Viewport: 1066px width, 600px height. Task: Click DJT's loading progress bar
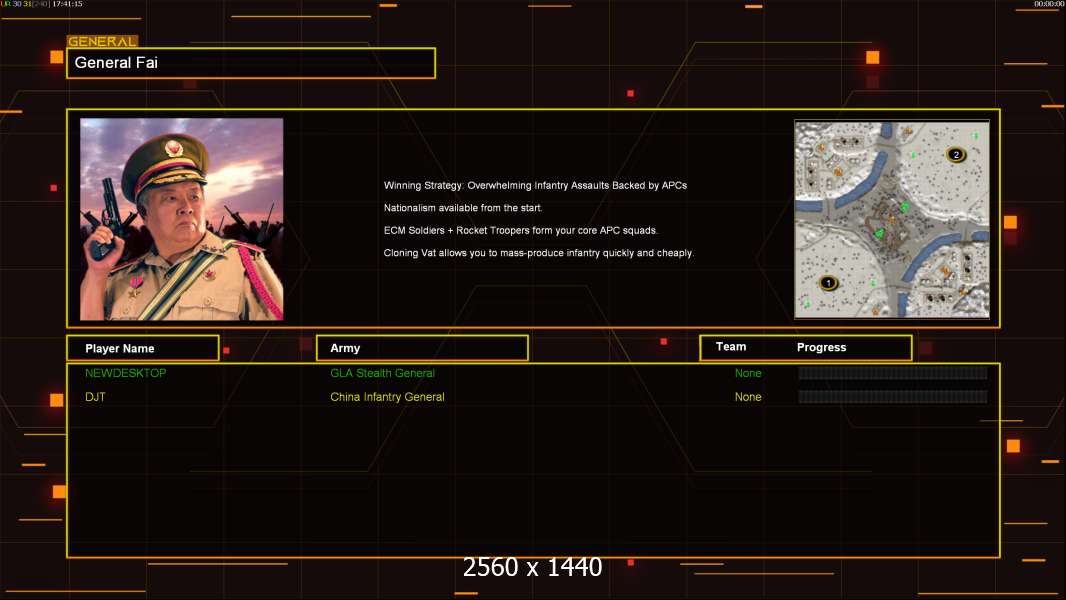[x=893, y=397]
